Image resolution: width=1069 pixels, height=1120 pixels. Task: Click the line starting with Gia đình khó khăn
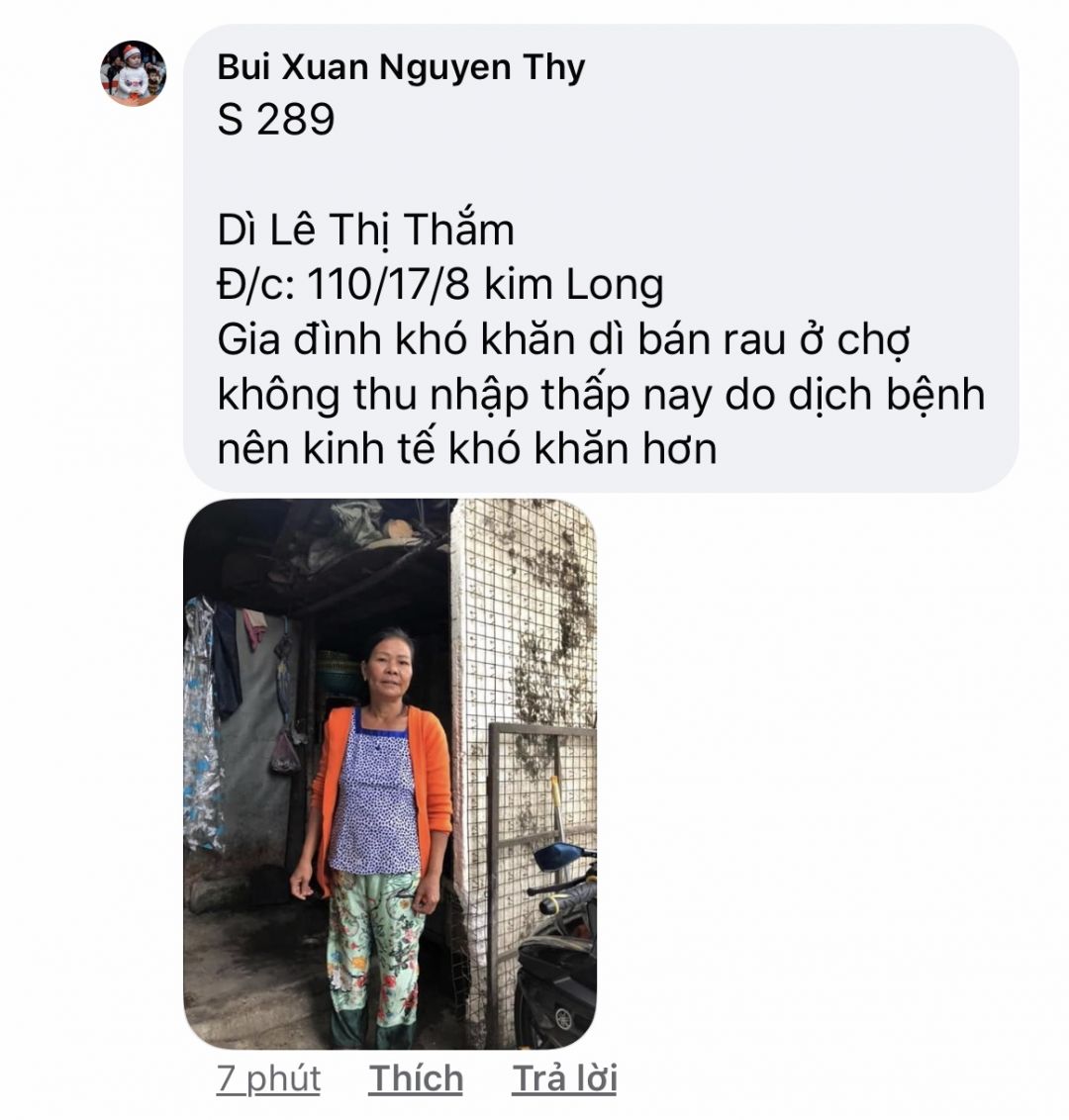coord(564,340)
